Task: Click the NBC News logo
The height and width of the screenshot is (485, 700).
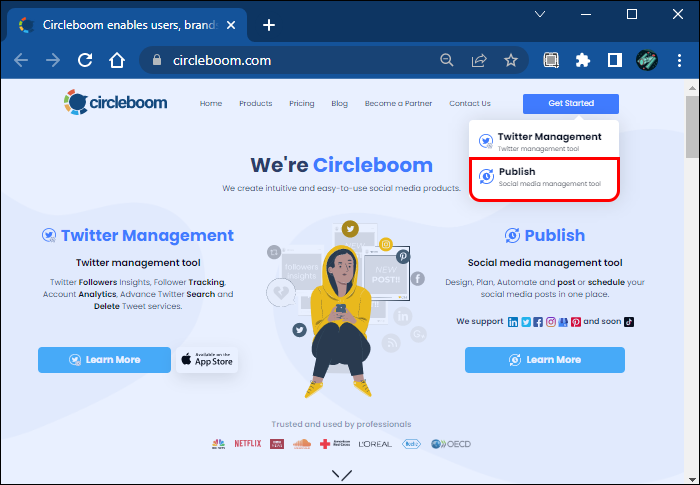Action: (x=218, y=443)
